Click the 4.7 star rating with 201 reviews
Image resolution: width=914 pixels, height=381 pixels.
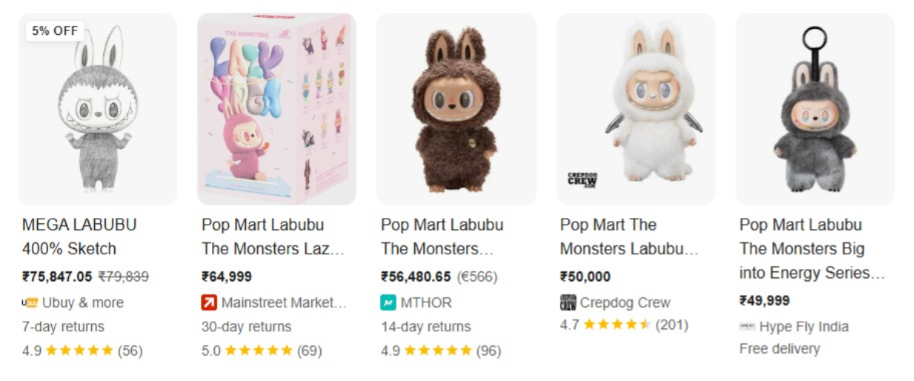tap(624, 324)
